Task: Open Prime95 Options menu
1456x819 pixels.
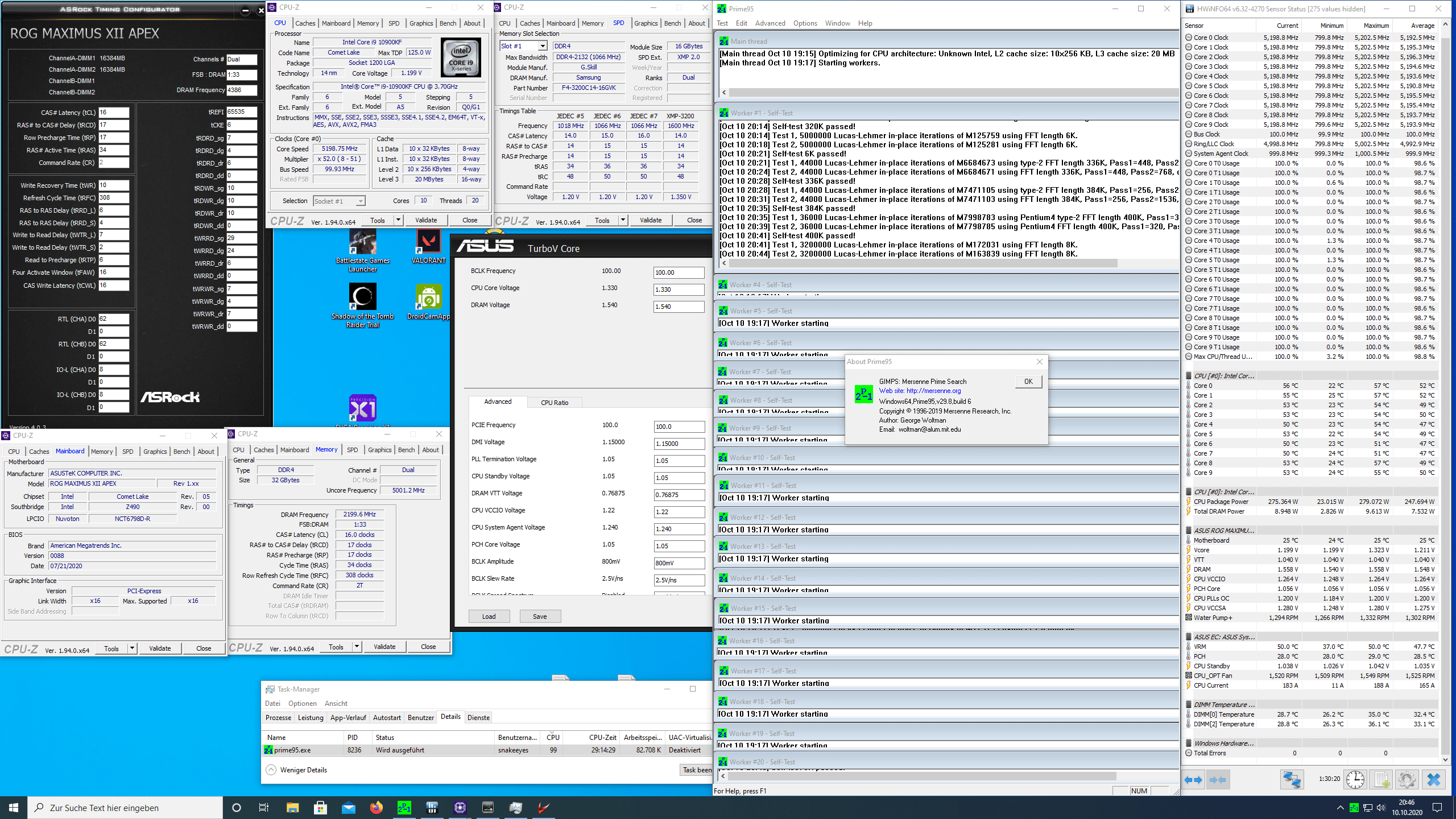Action: 805,23
